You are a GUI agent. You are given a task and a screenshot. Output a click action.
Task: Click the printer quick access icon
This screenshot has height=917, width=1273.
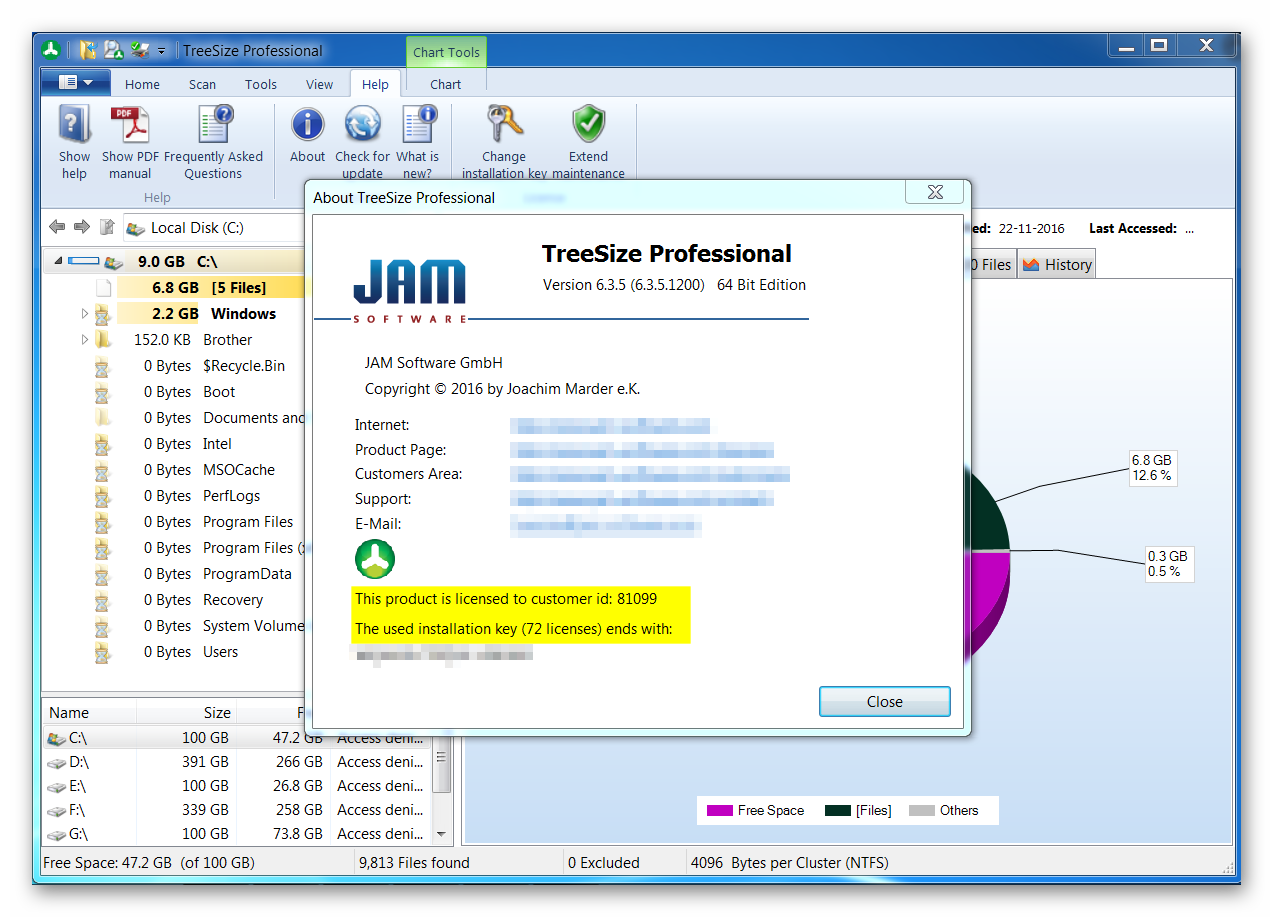[x=141, y=50]
